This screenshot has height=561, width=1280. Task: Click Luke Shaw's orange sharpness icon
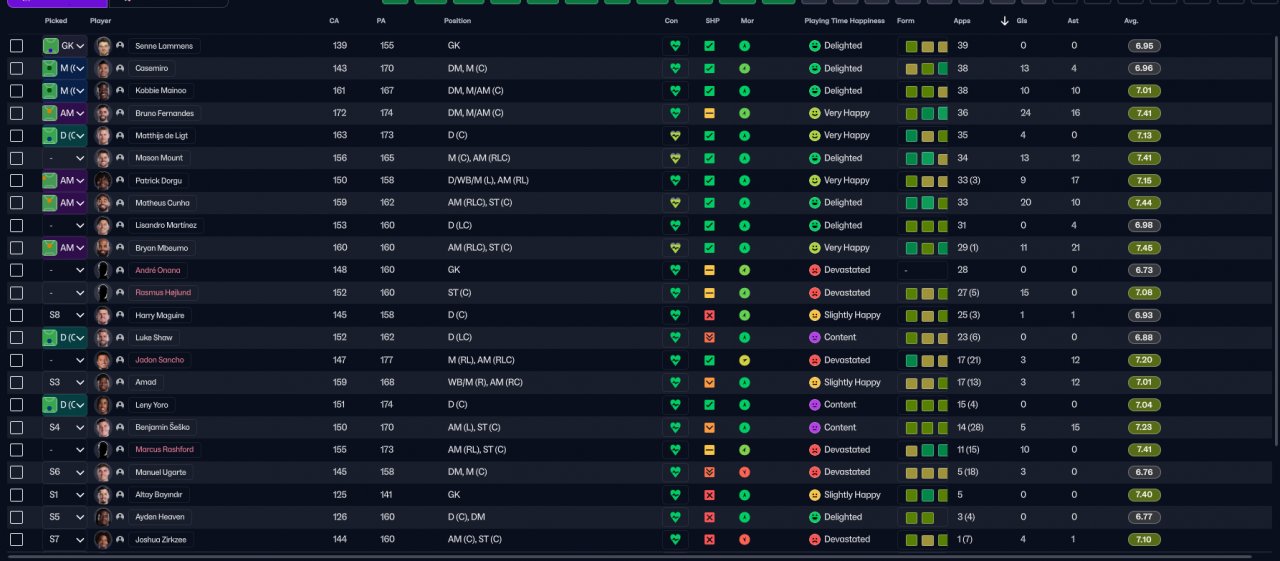tap(709, 338)
